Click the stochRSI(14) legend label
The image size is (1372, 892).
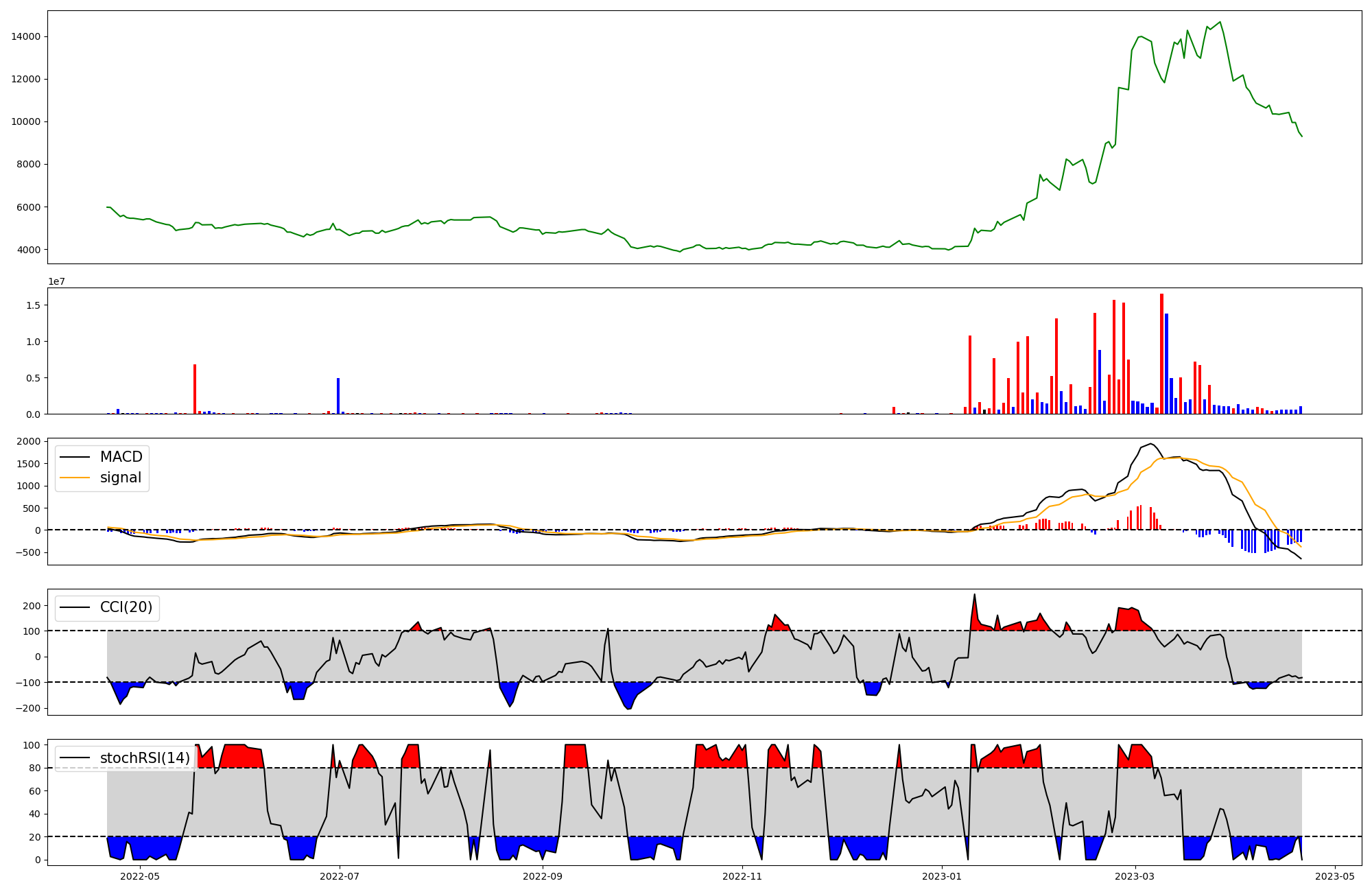145,758
